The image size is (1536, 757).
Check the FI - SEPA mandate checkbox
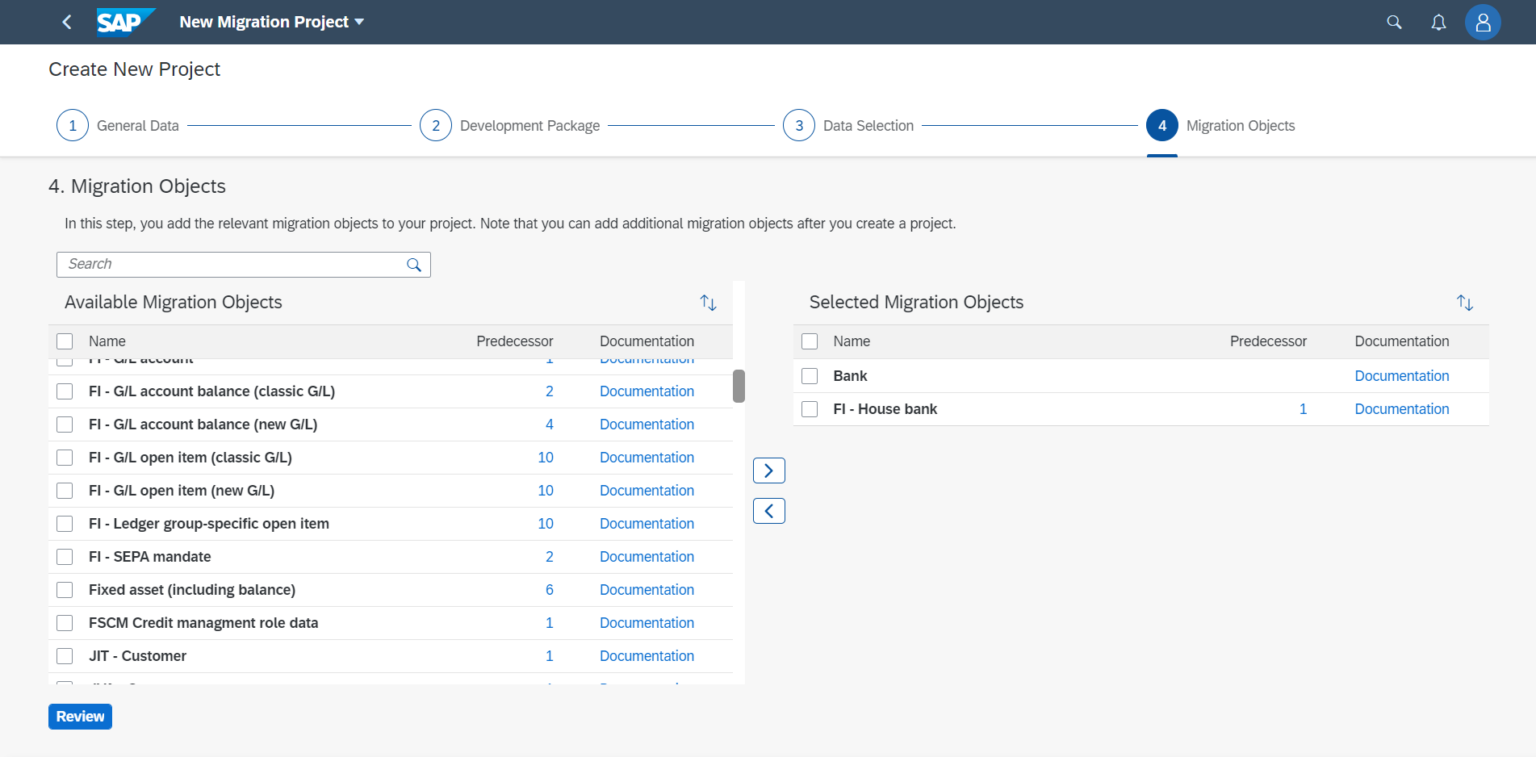pos(65,556)
